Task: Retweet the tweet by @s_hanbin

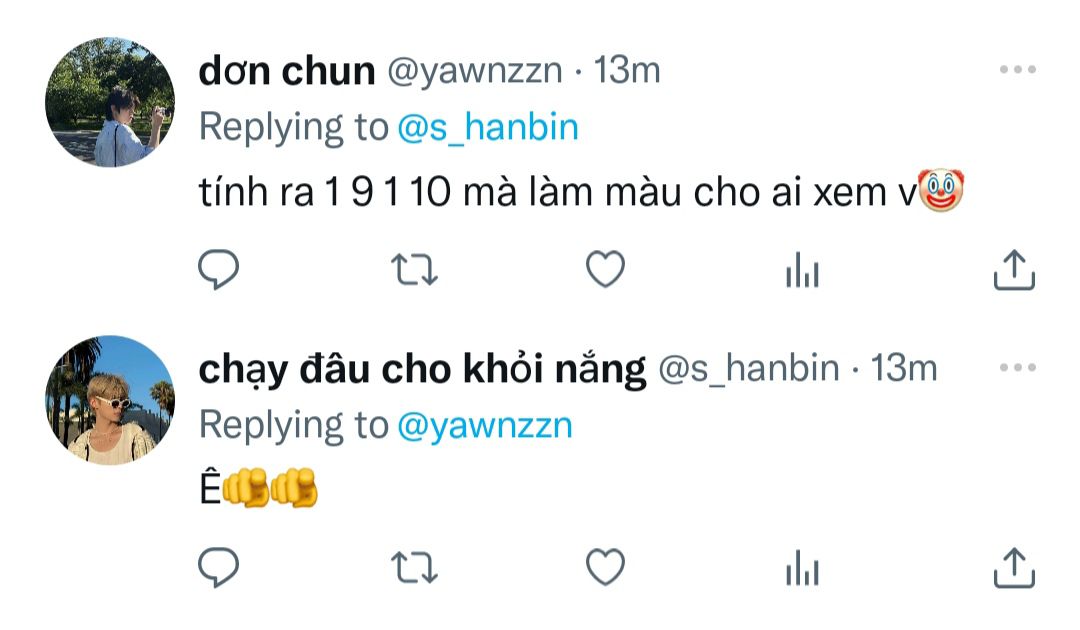Action: point(414,567)
